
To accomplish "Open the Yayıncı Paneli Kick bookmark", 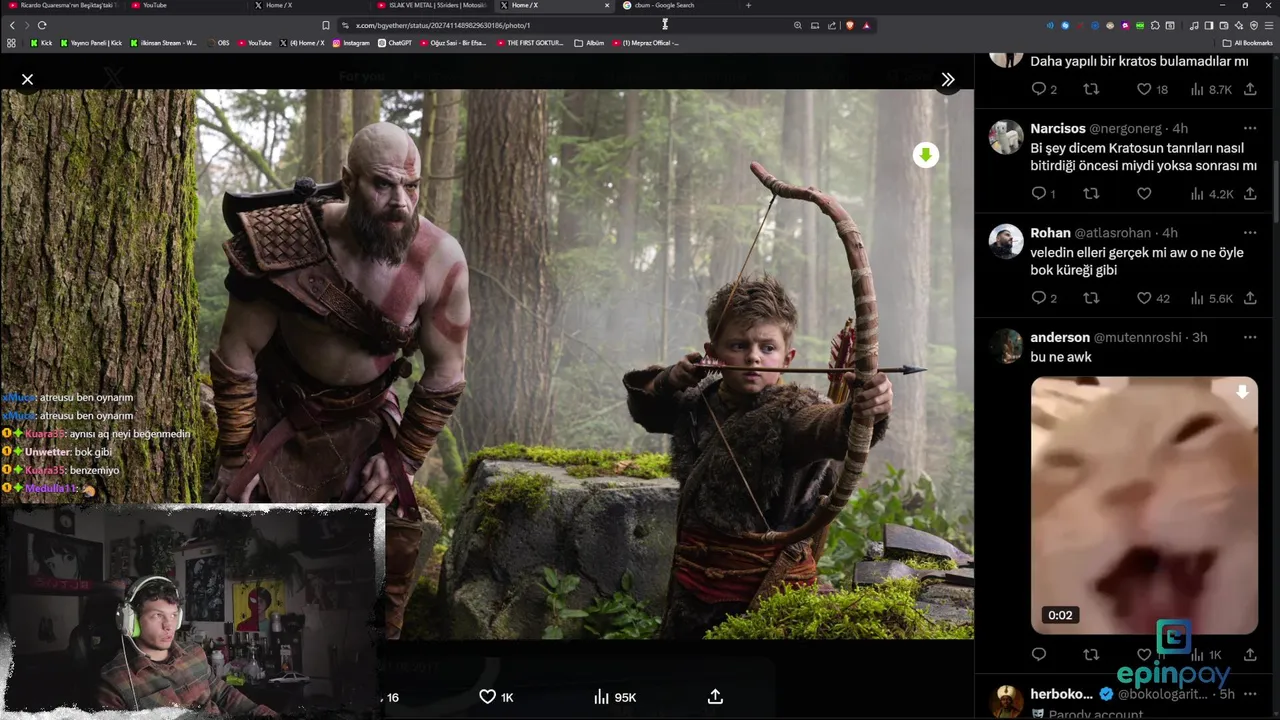I will 92,43.
